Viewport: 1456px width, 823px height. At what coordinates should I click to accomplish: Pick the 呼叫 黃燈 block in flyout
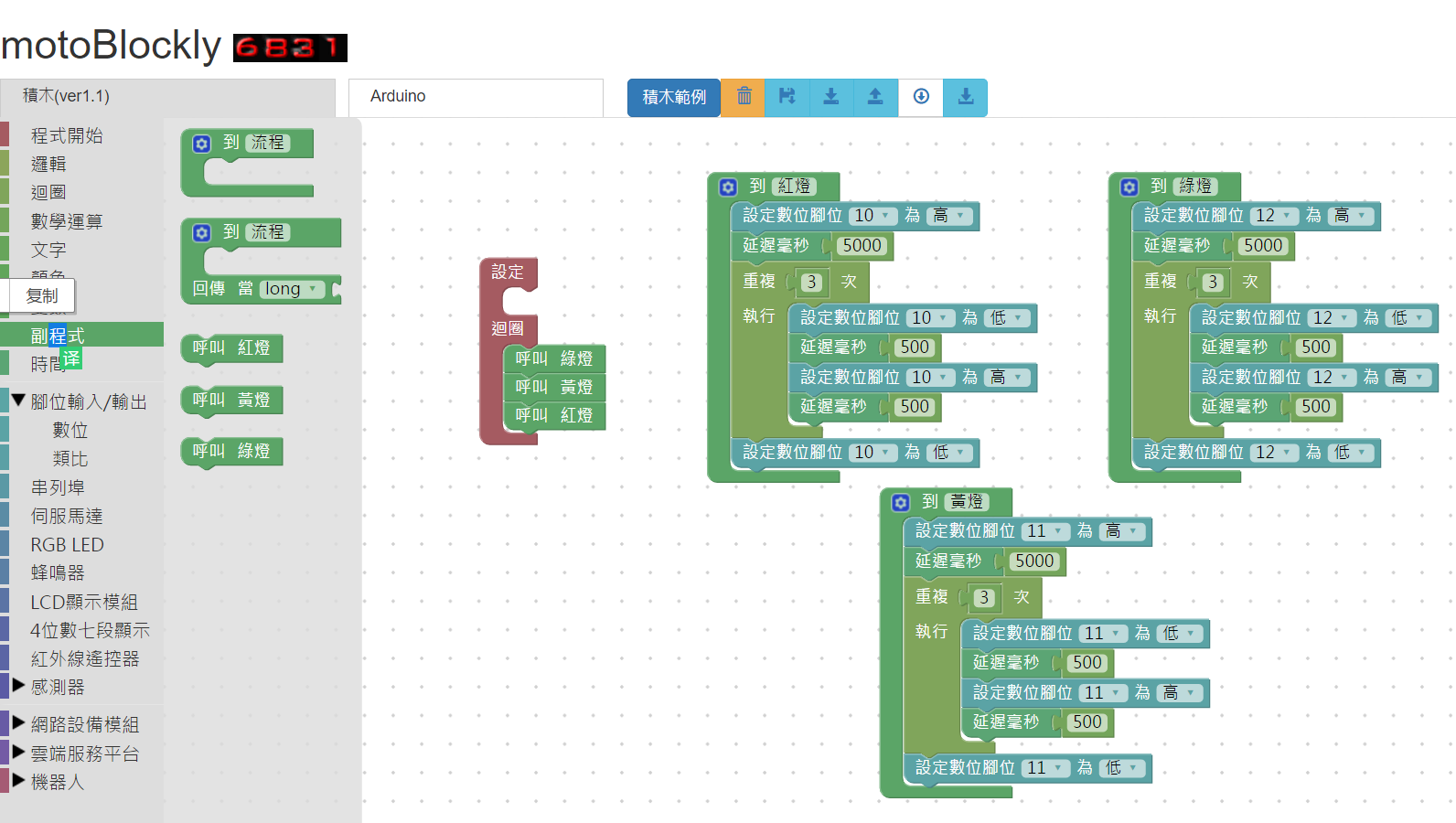[231, 401]
